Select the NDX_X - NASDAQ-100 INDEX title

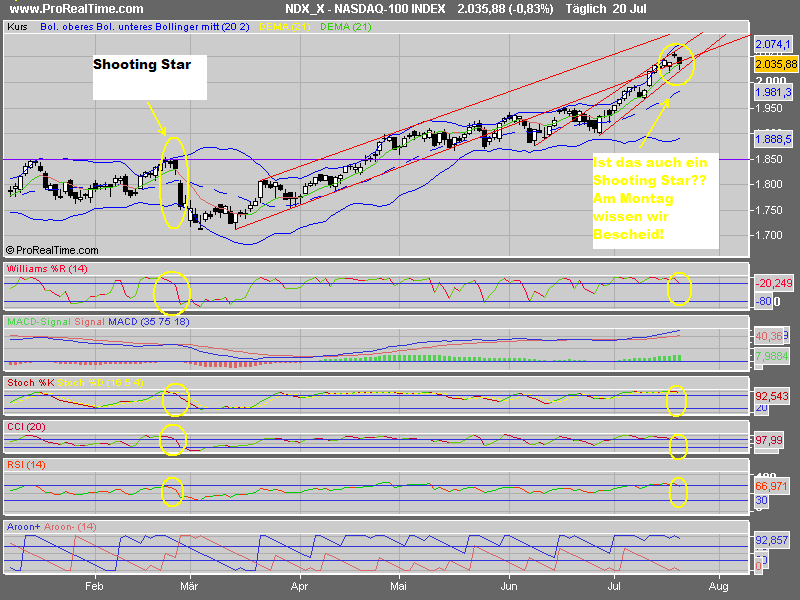point(365,9)
